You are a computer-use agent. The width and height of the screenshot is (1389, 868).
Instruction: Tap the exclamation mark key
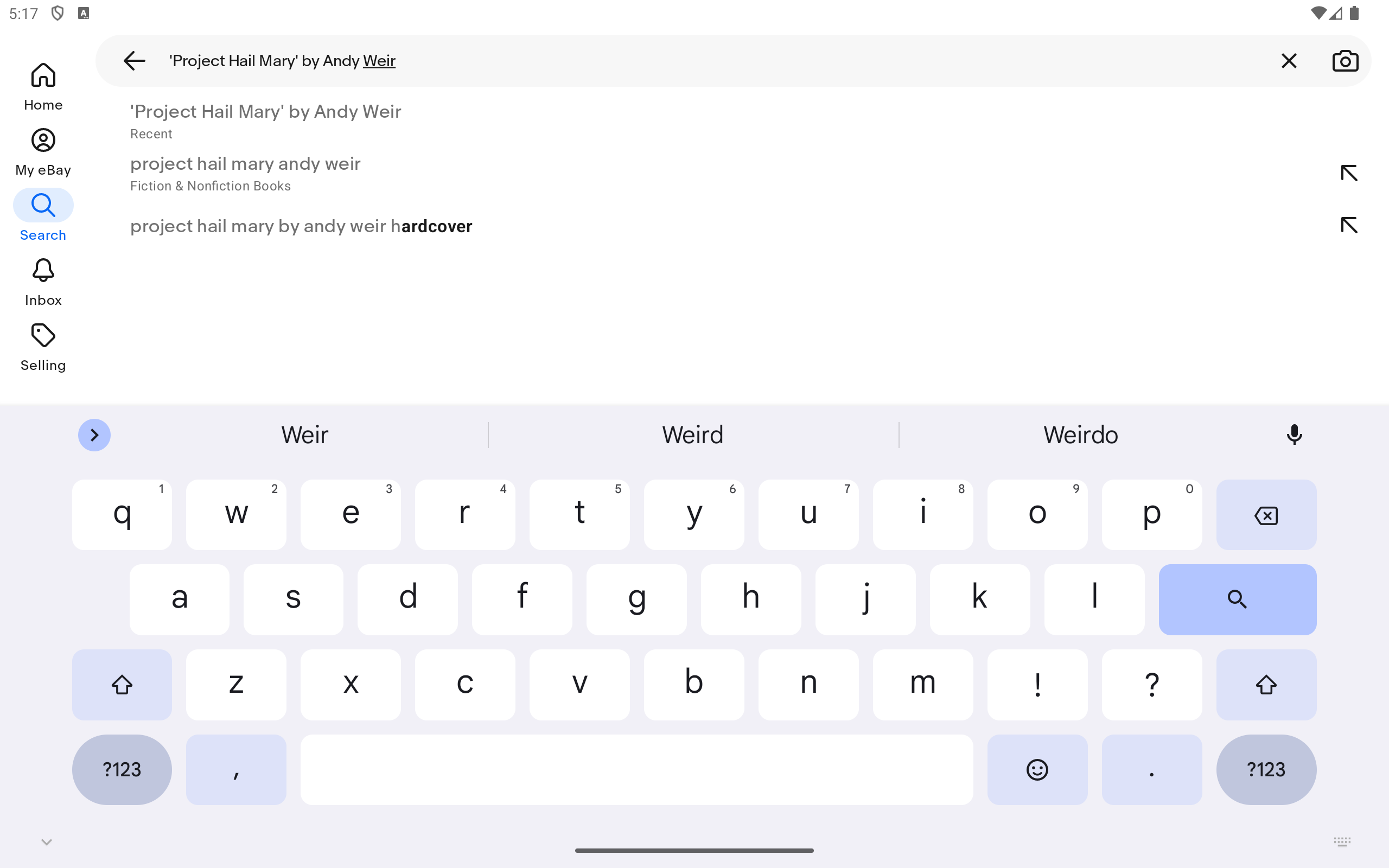[1037, 684]
